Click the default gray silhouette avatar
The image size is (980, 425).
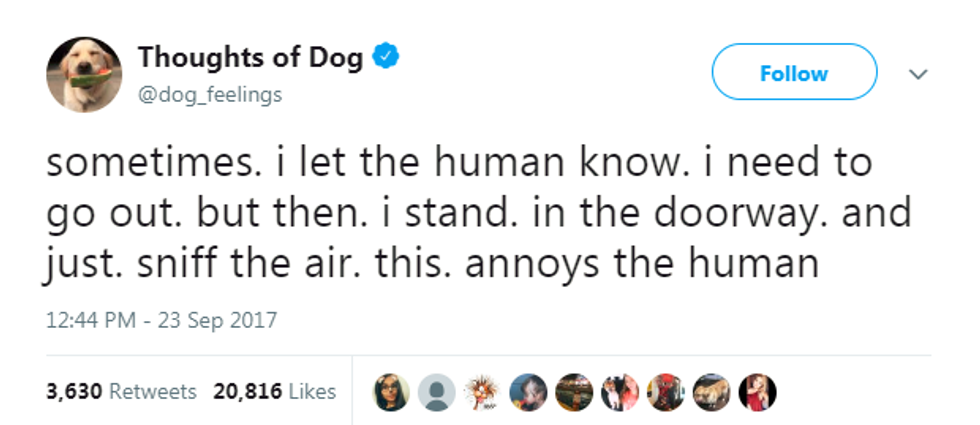pyautogui.click(x=435, y=392)
